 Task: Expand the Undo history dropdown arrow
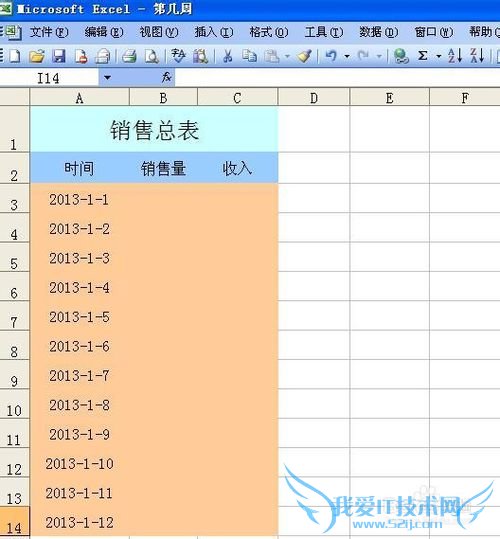pyautogui.click(x=347, y=56)
